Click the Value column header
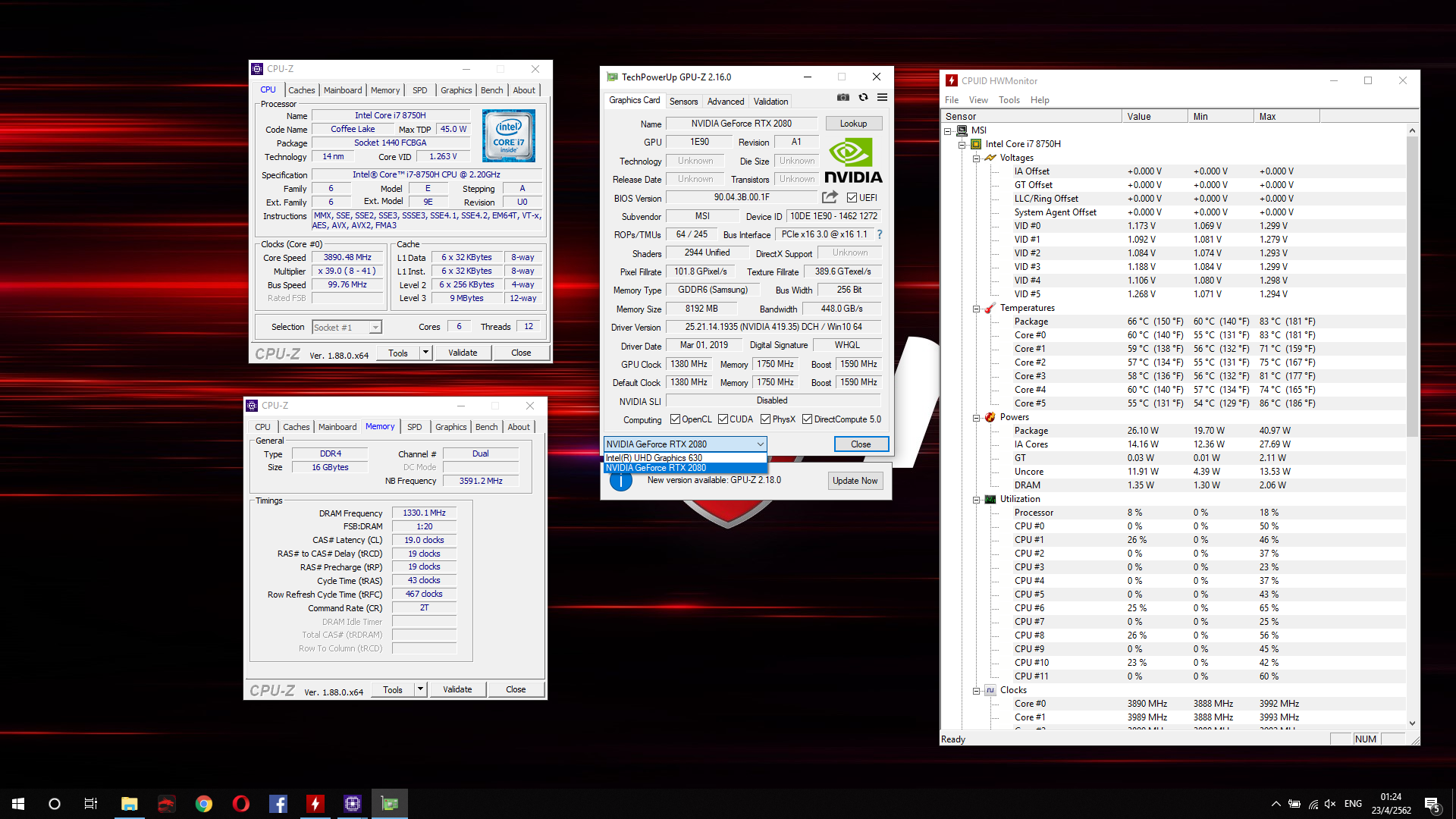The height and width of the screenshot is (819, 1456). [x=1154, y=116]
